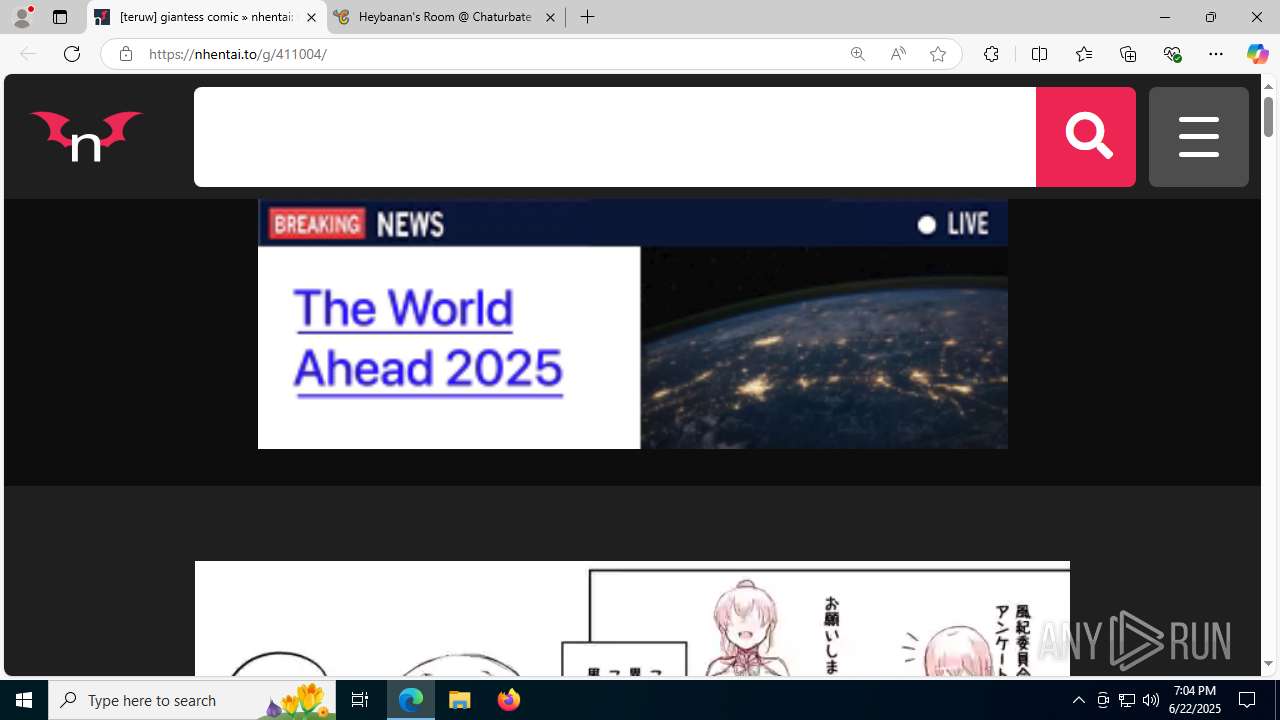The image size is (1280, 720).
Task: Open a new browser tab
Action: click(587, 17)
